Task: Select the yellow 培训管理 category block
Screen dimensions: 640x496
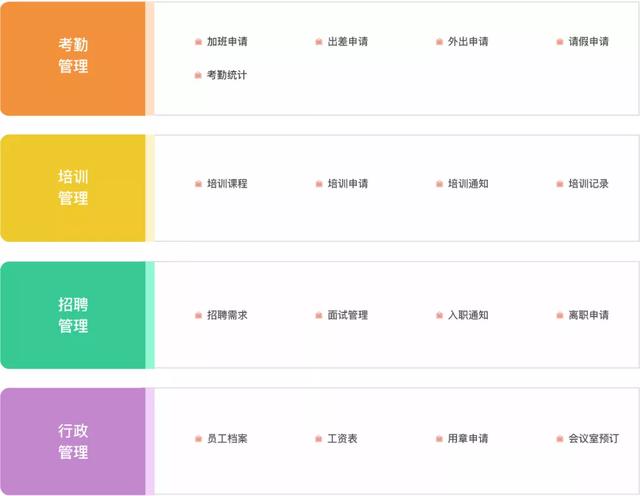Action: (73, 188)
